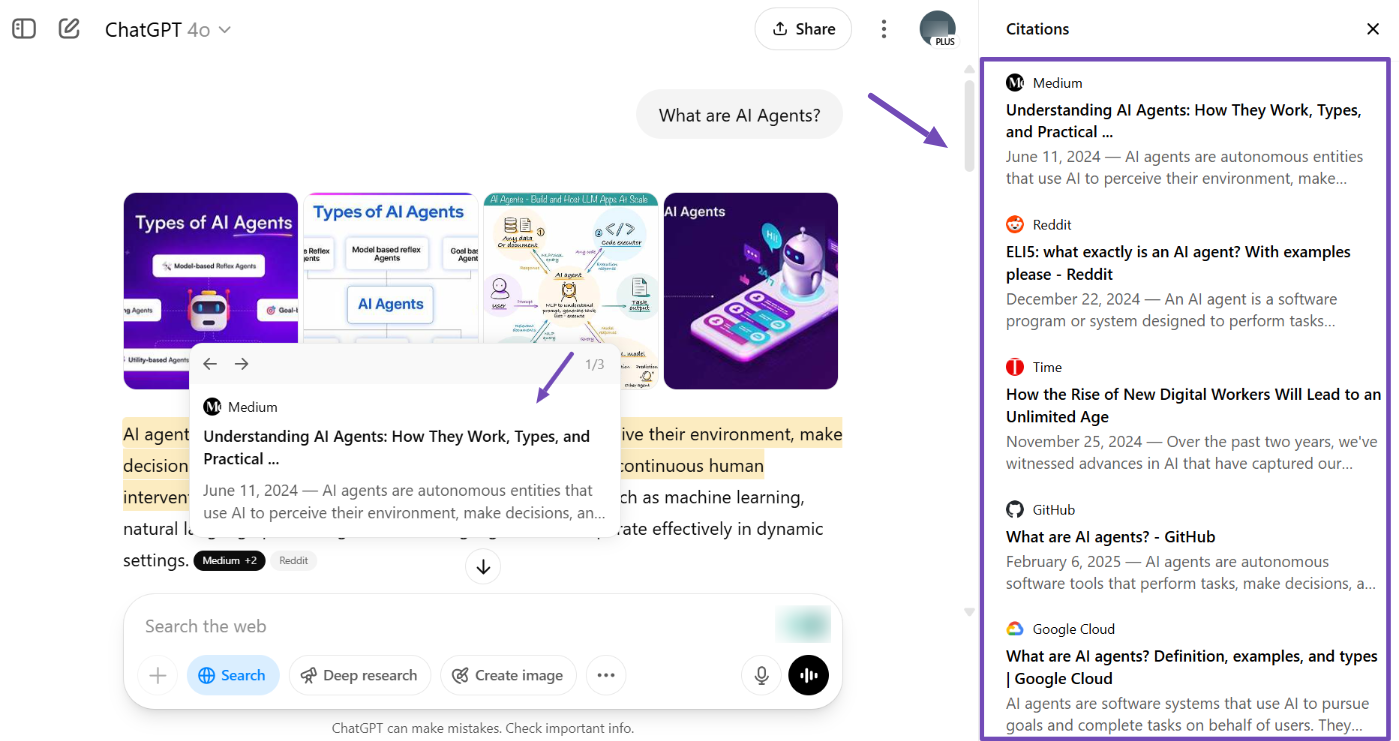Click the microphone dictation icon

(x=761, y=676)
